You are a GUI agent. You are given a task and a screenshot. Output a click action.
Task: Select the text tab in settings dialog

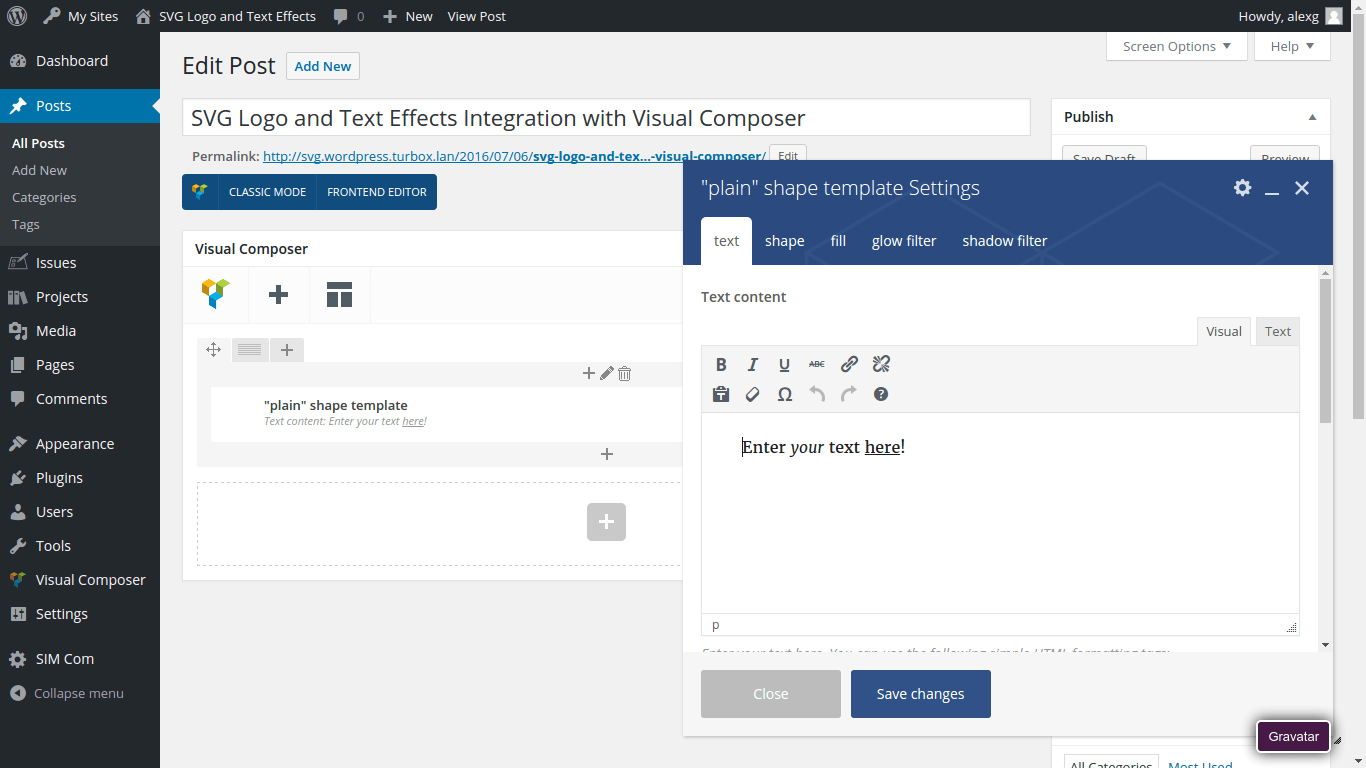pos(727,241)
